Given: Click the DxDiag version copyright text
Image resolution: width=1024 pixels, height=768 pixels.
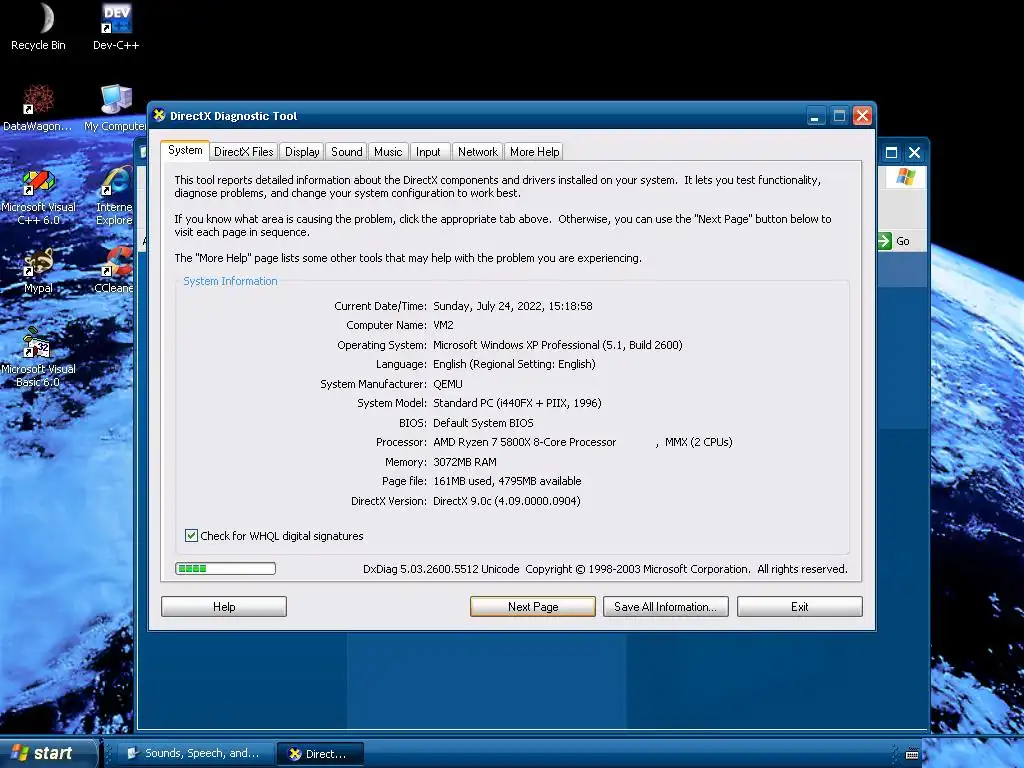Looking at the screenshot, I should [x=605, y=569].
